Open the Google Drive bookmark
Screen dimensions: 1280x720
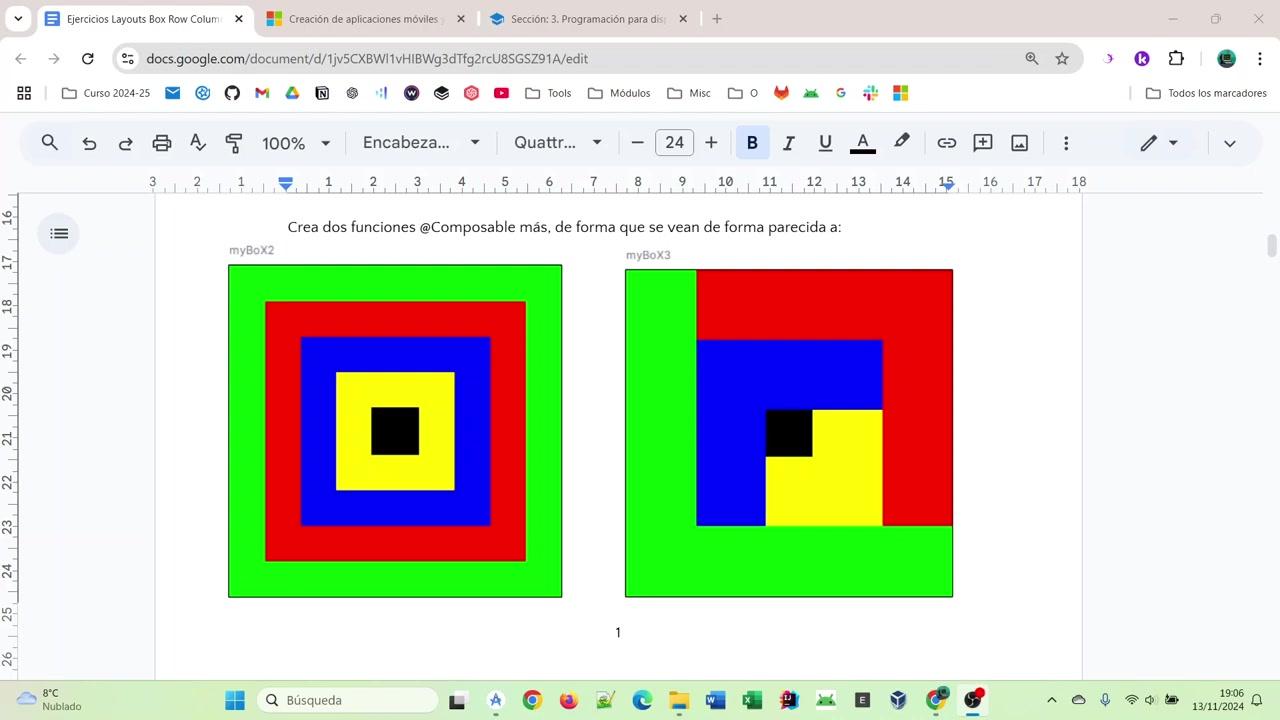click(292, 93)
